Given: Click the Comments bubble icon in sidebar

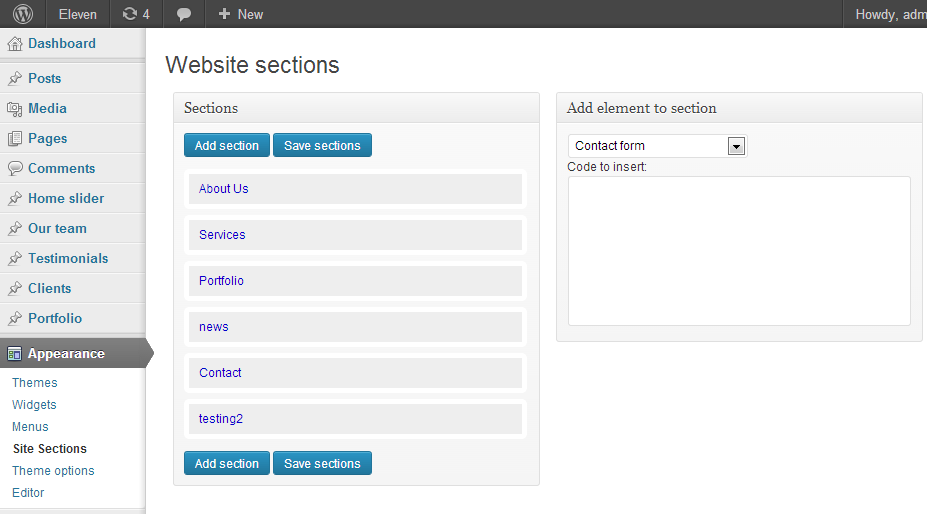Looking at the screenshot, I should click(x=15, y=169).
